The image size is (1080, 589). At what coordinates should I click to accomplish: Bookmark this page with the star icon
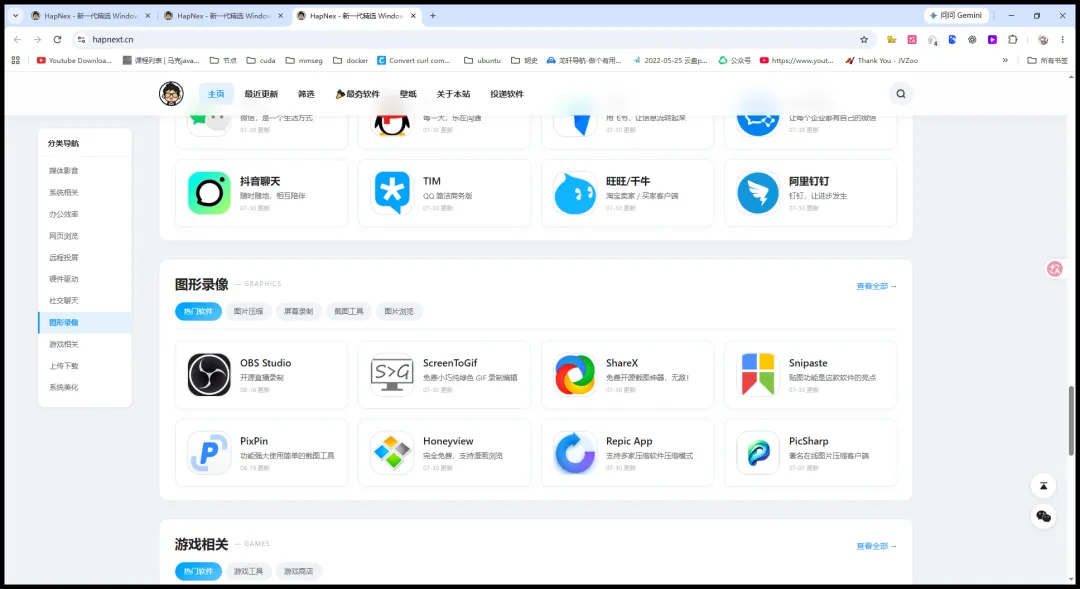click(864, 39)
